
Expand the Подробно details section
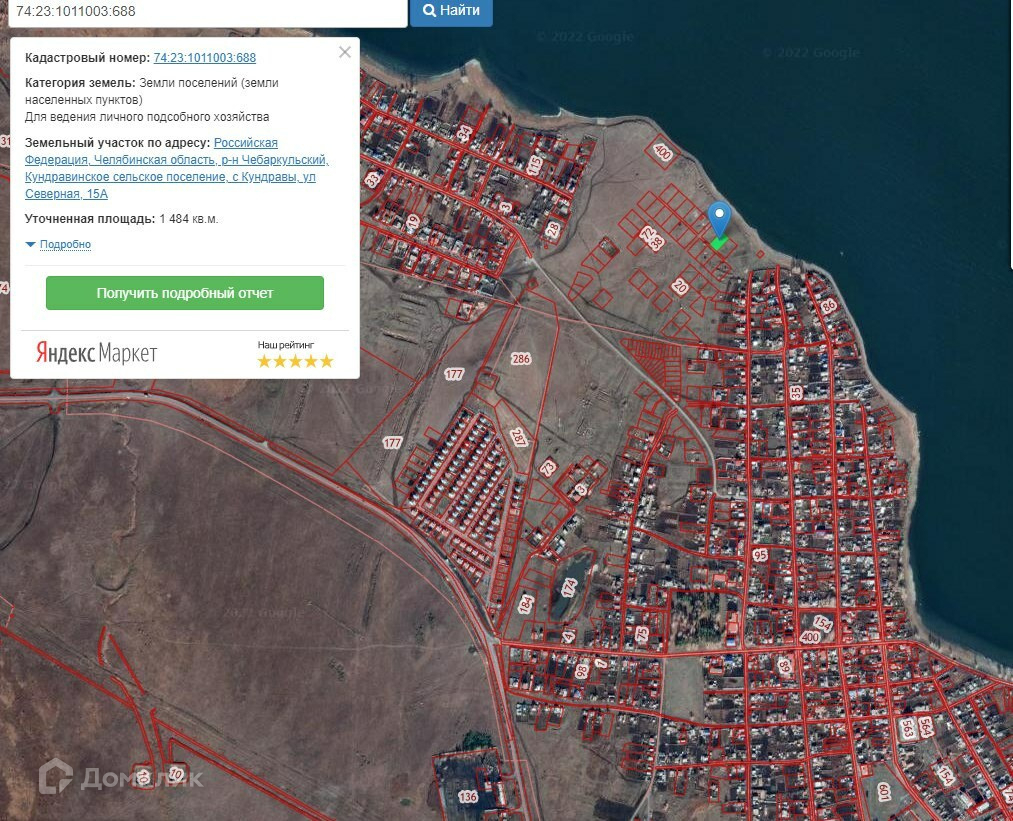pyautogui.click(x=65, y=244)
